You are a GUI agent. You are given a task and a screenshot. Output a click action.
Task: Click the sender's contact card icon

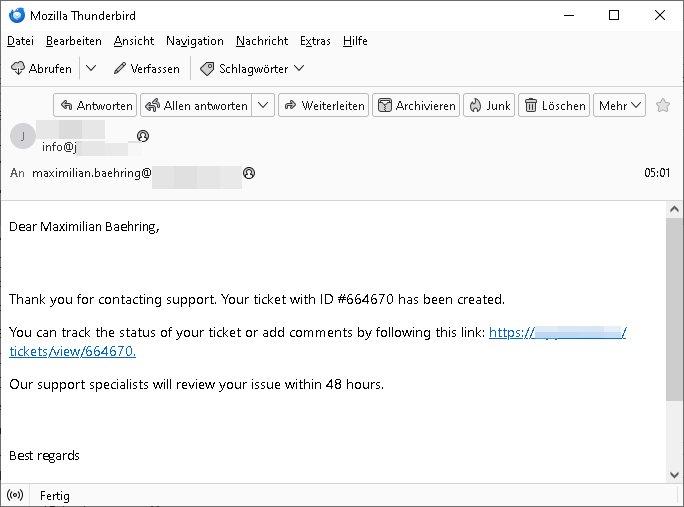point(143,135)
